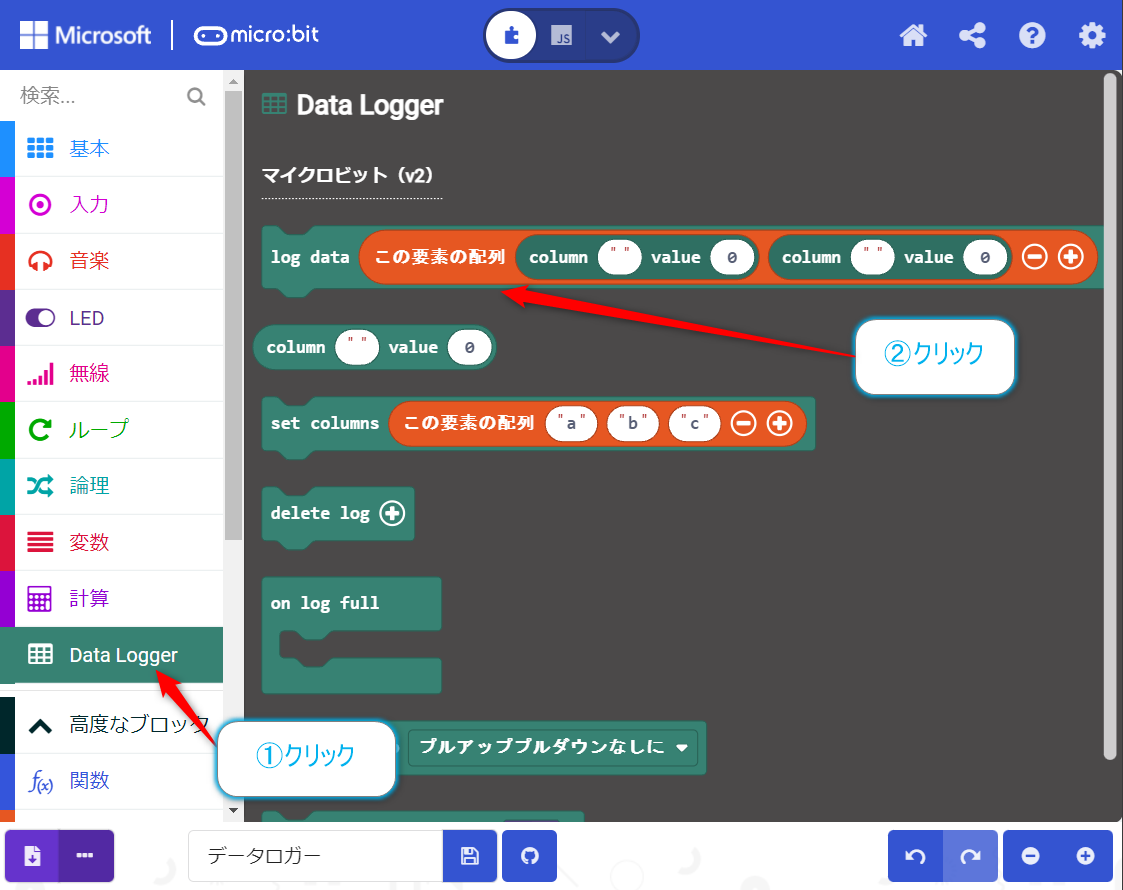The width and height of the screenshot is (1123, 890).
Task: Add a column to log data block
Action: [1071, 257]
